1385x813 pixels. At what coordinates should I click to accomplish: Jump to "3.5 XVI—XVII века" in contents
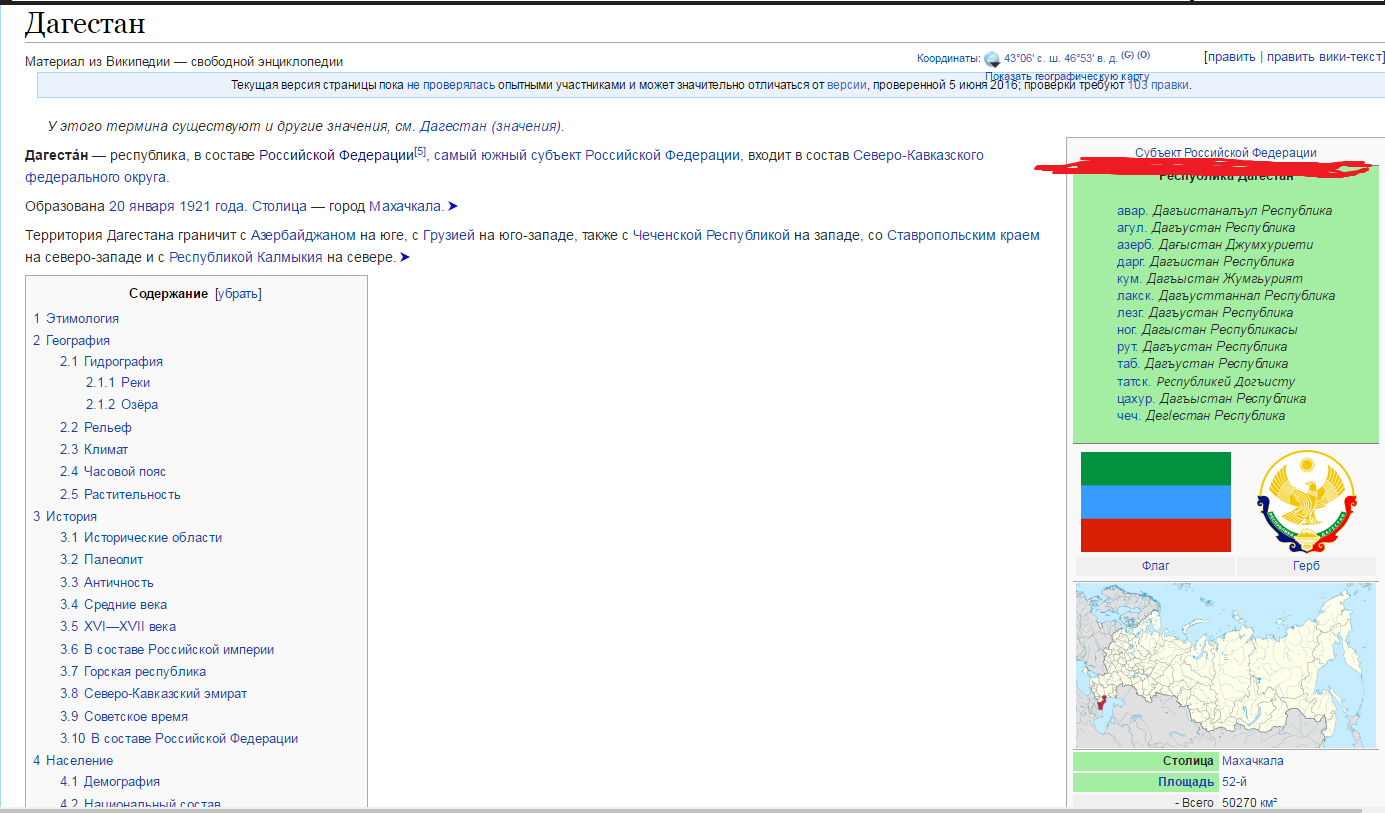click(x=118, y=627)
